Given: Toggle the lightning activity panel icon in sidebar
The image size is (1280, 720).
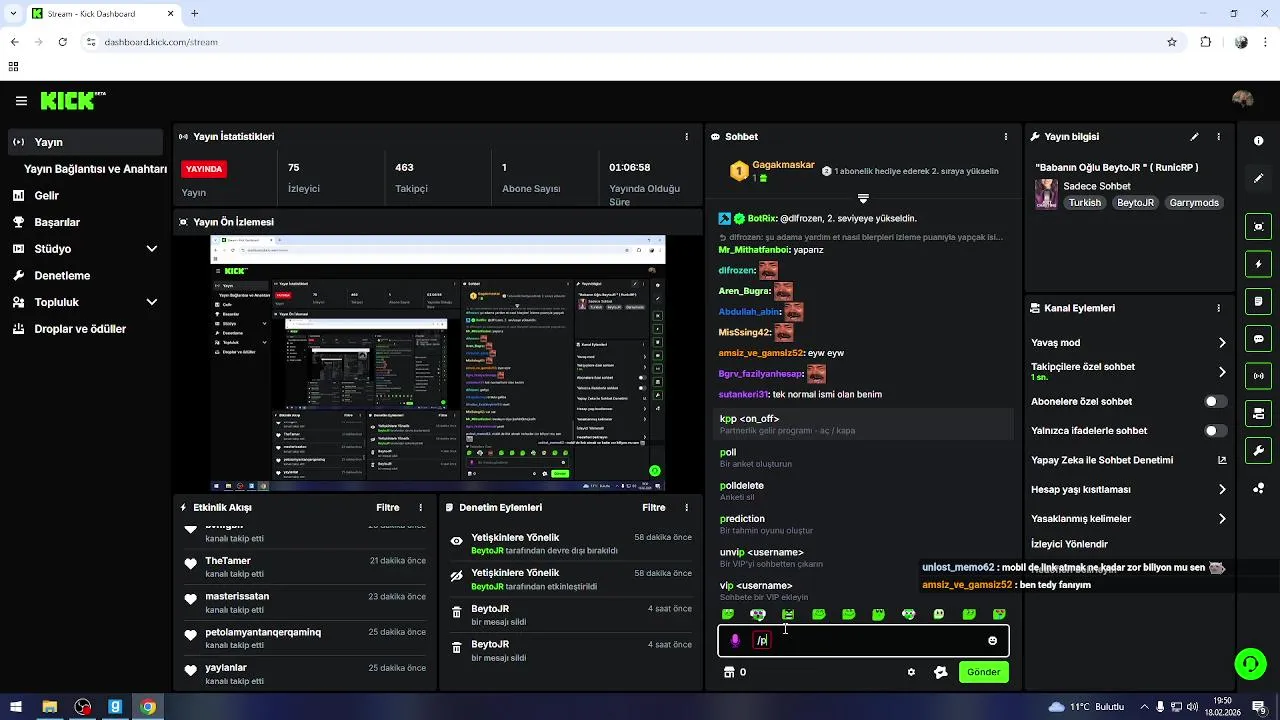Looking at the screenshot, I should tap(1259, 264).
